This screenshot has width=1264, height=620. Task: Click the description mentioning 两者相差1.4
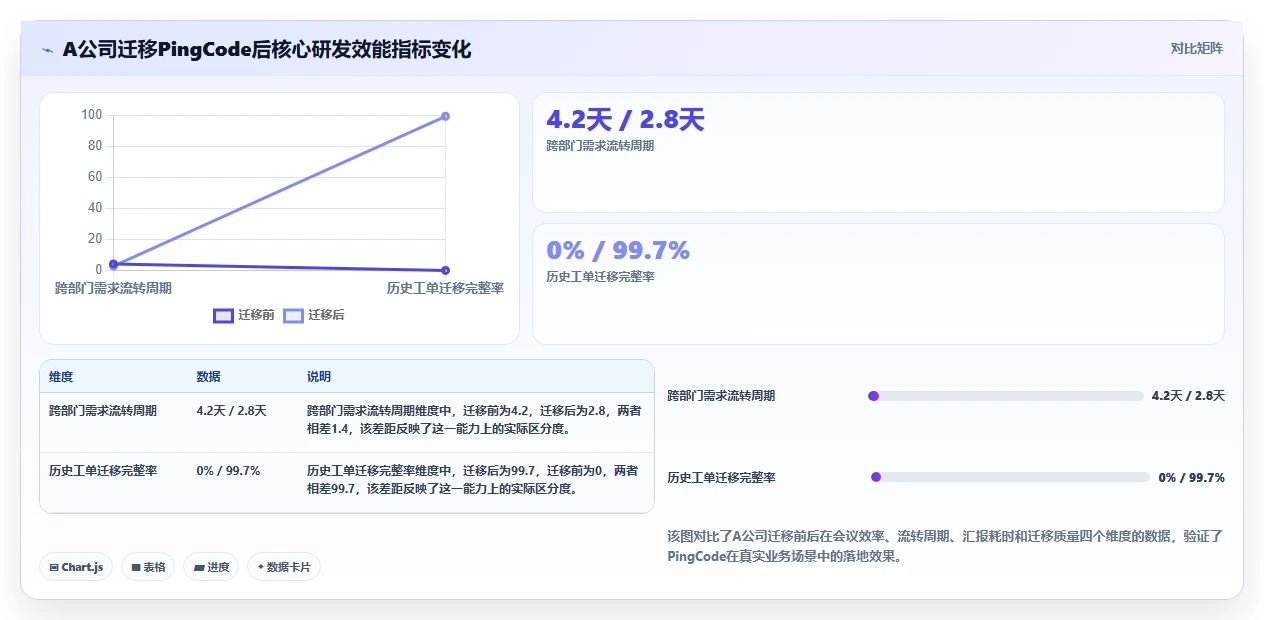coord(474,420)
